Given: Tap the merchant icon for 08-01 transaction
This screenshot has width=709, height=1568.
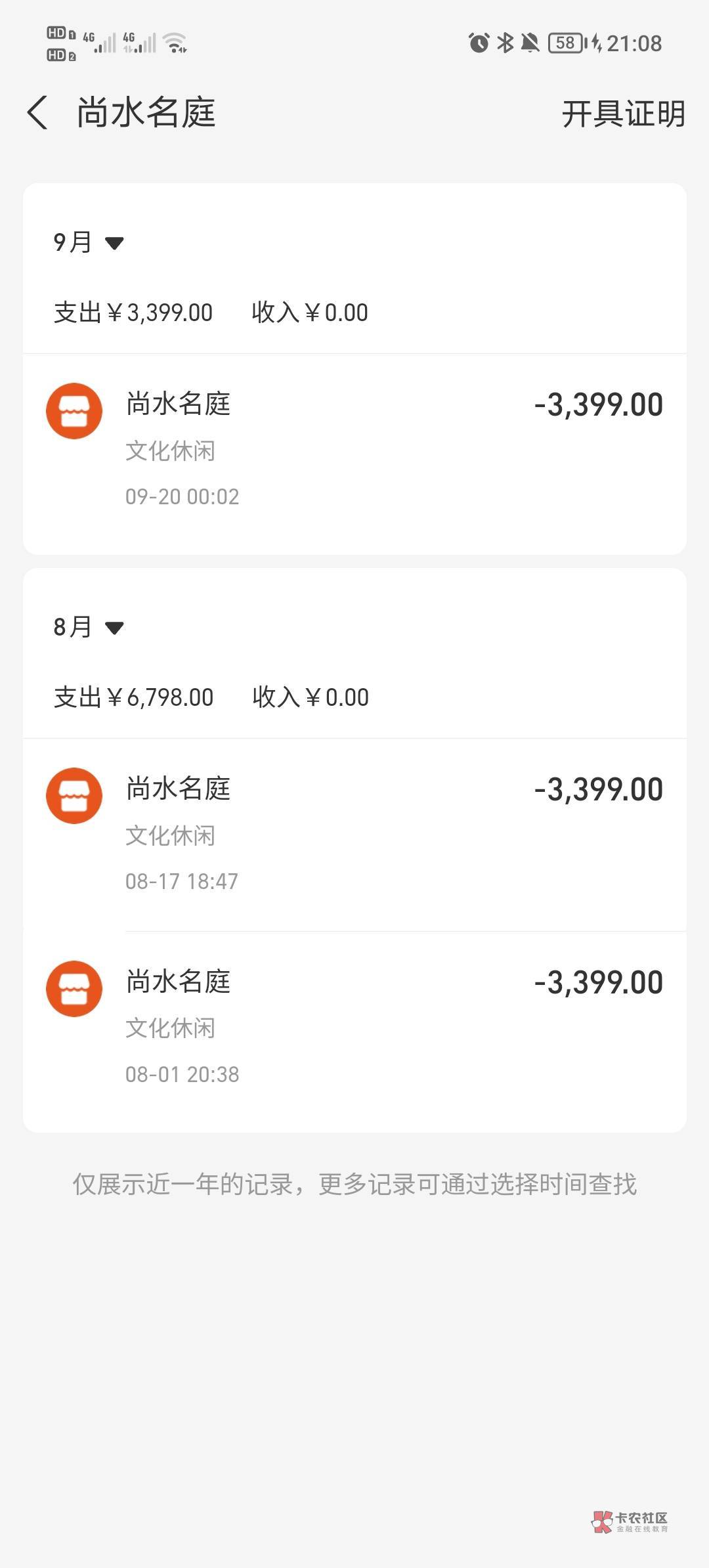Looking at the screenshot, I should pos(74,989).
